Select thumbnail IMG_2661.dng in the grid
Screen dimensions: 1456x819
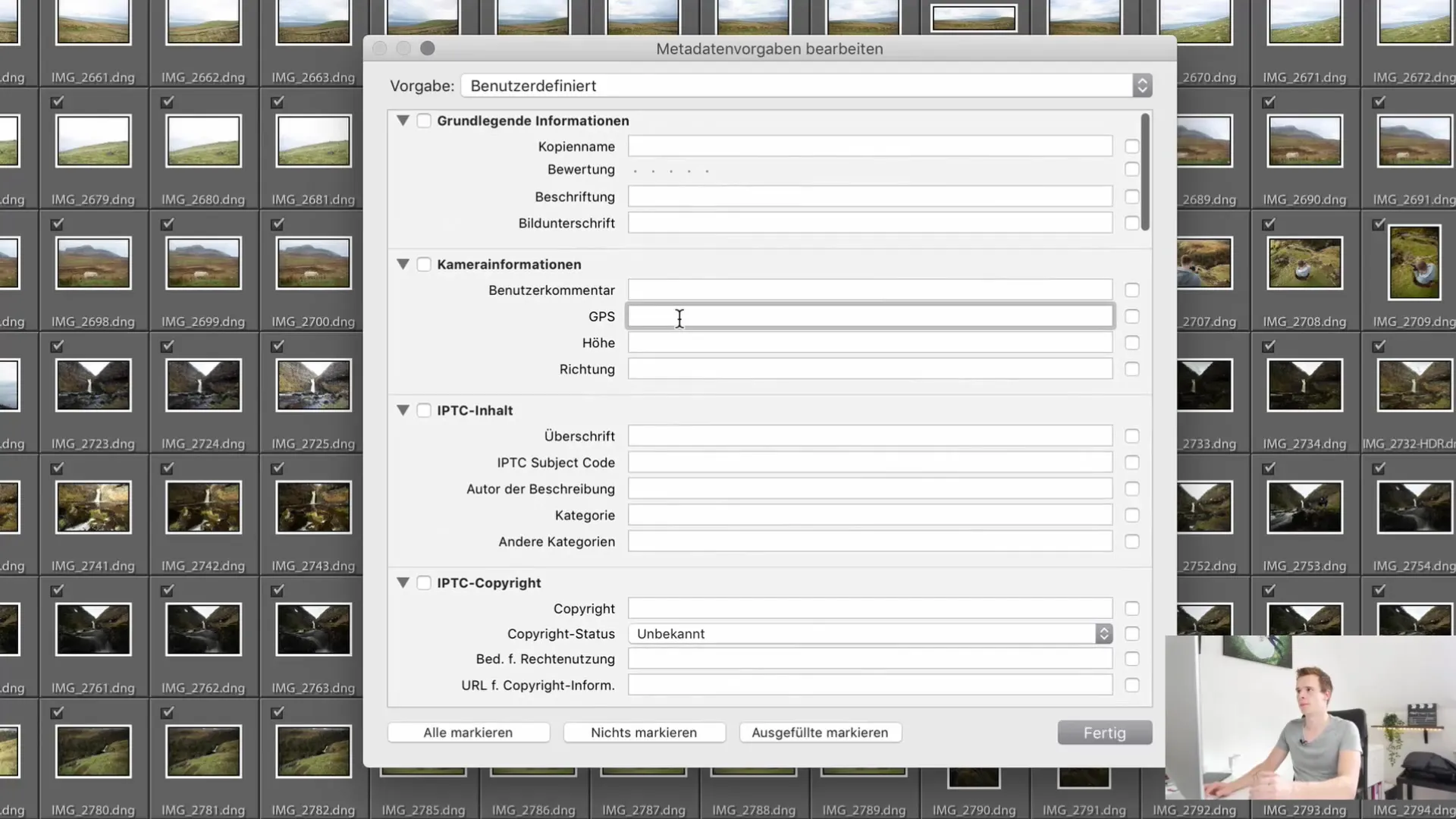point(93,21)
